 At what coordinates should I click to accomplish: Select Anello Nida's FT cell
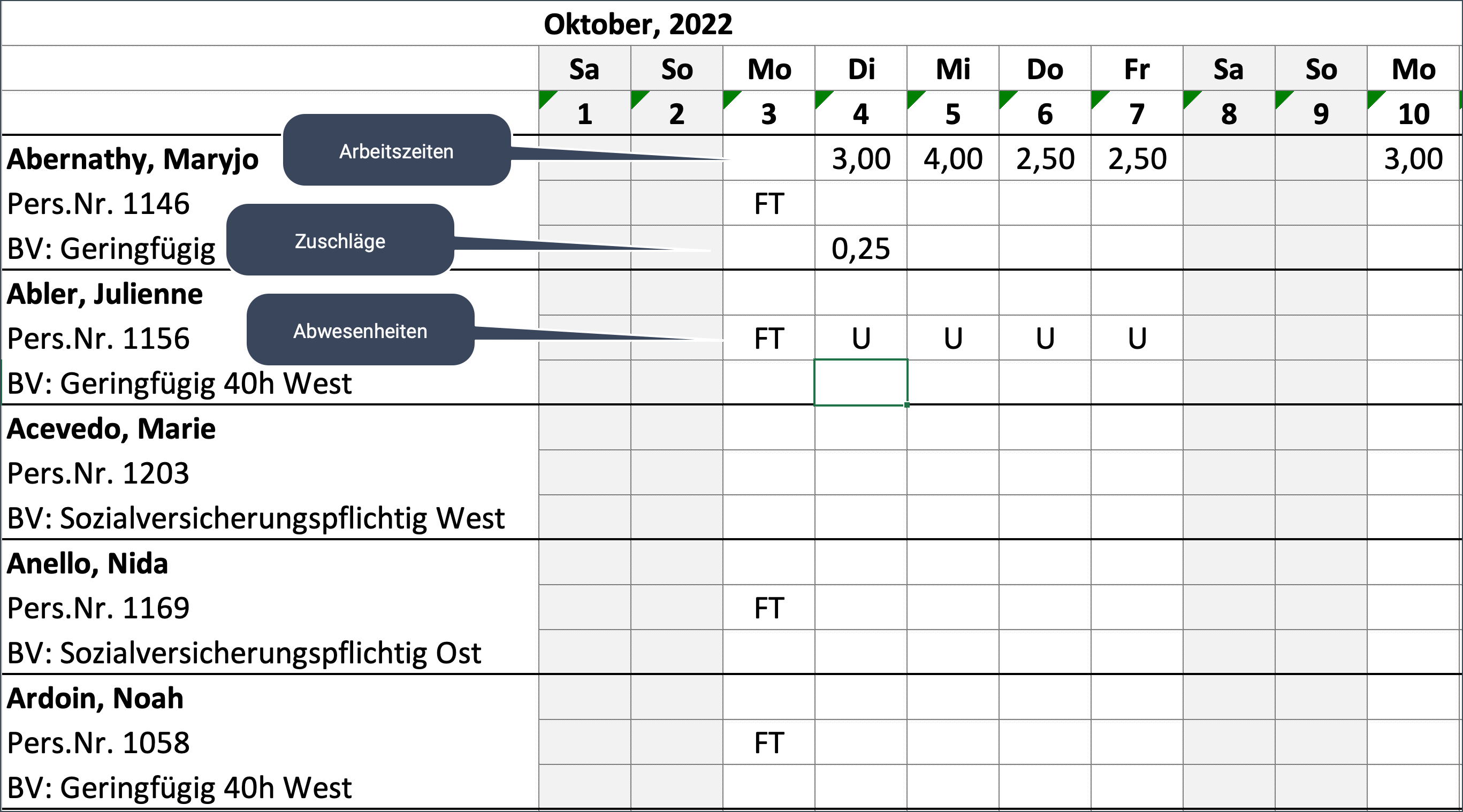[768, 608]
